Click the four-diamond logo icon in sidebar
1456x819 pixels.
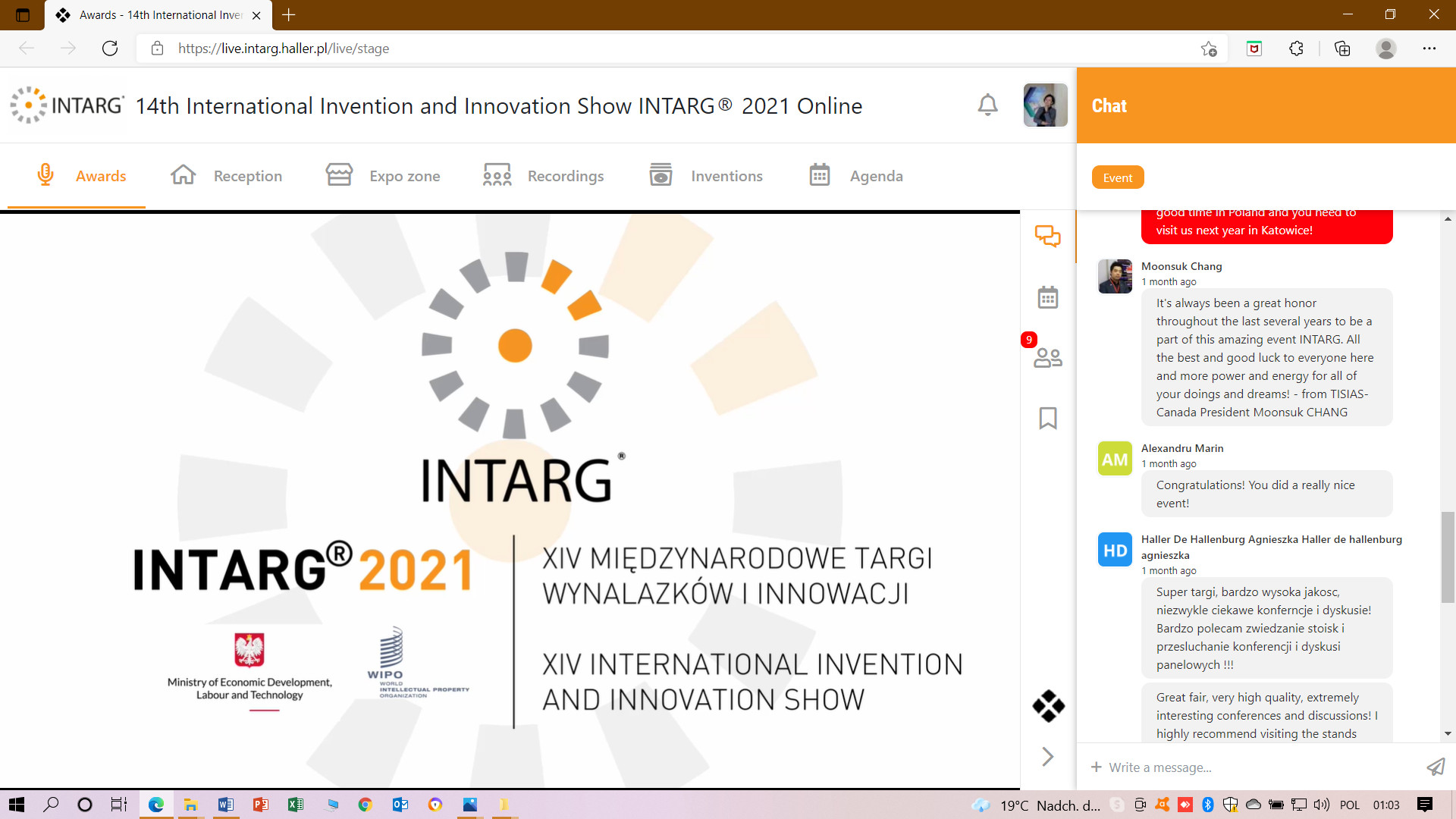tap(1048, 706)
